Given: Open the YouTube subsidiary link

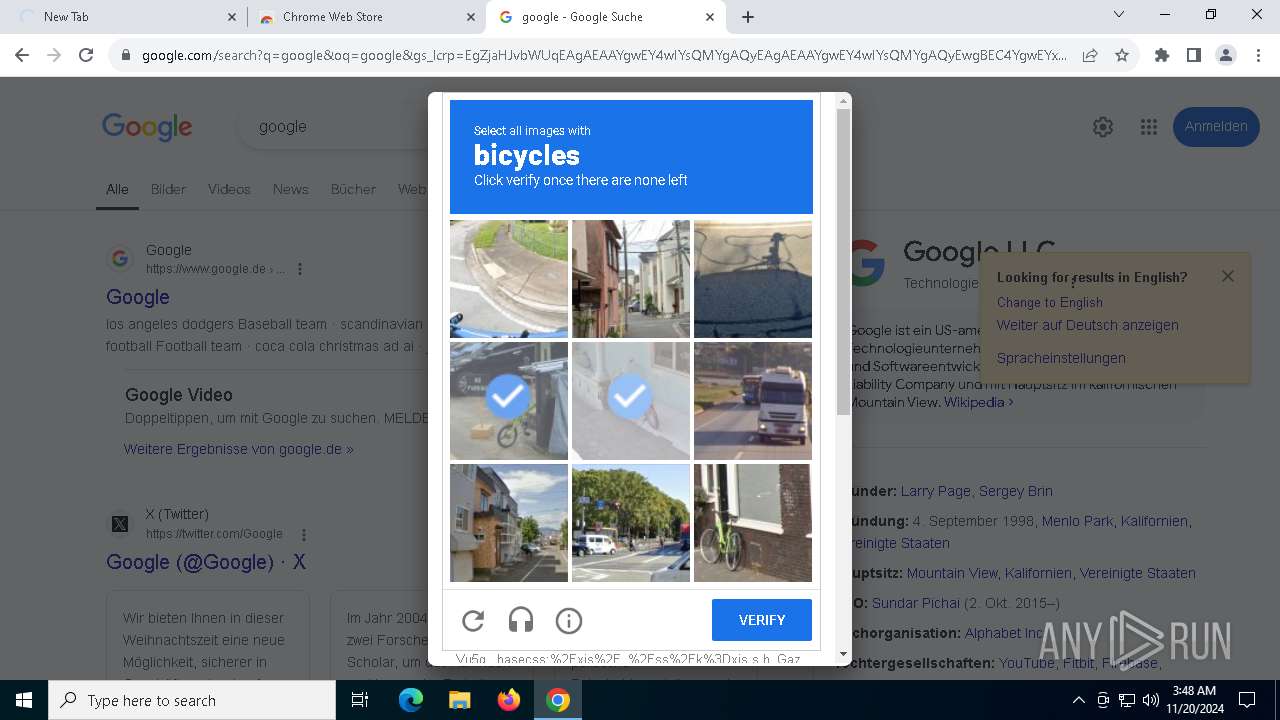Looking at the screenshot, I should tap(1027, 663).
